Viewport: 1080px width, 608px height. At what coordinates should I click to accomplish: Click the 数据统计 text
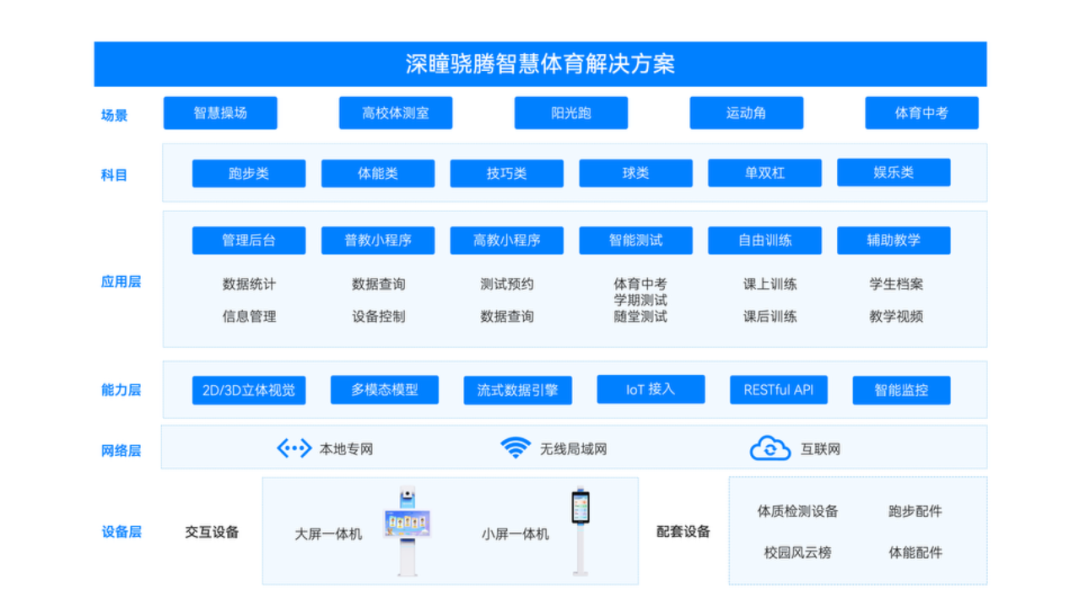(x=249, y=284)
